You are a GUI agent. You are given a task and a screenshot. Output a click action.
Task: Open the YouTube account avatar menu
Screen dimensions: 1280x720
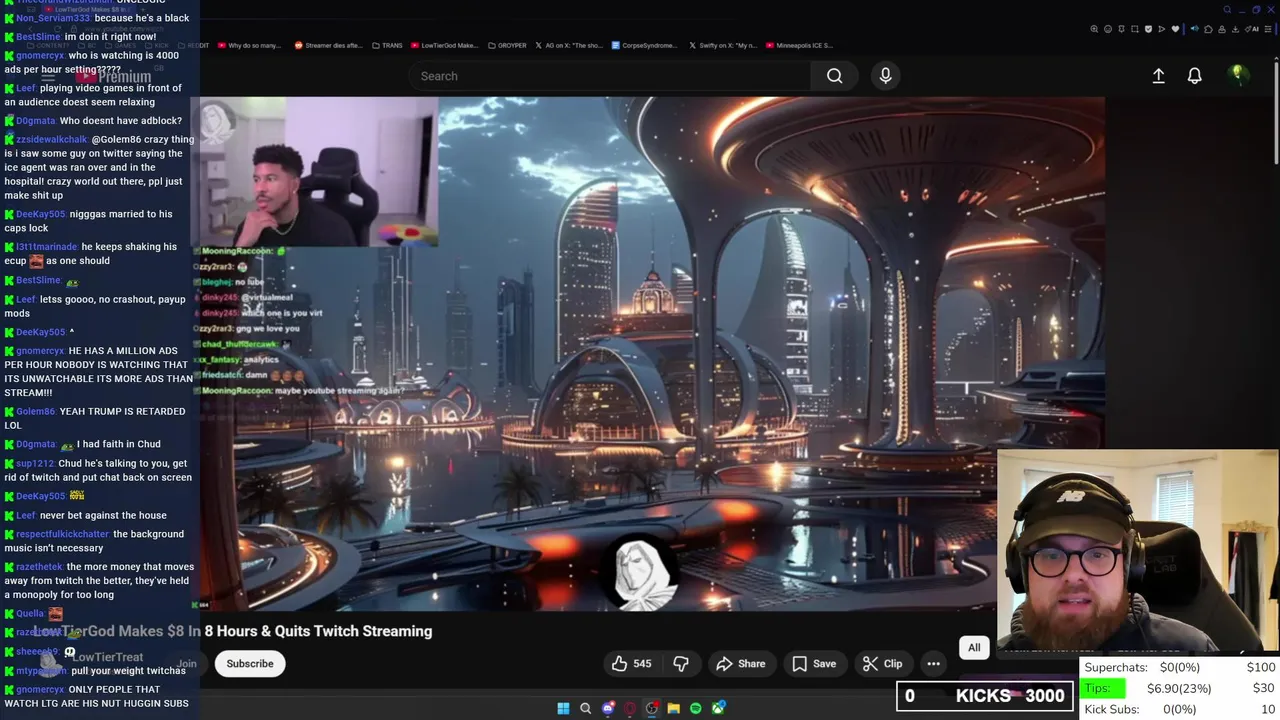tap(1237, 75)
